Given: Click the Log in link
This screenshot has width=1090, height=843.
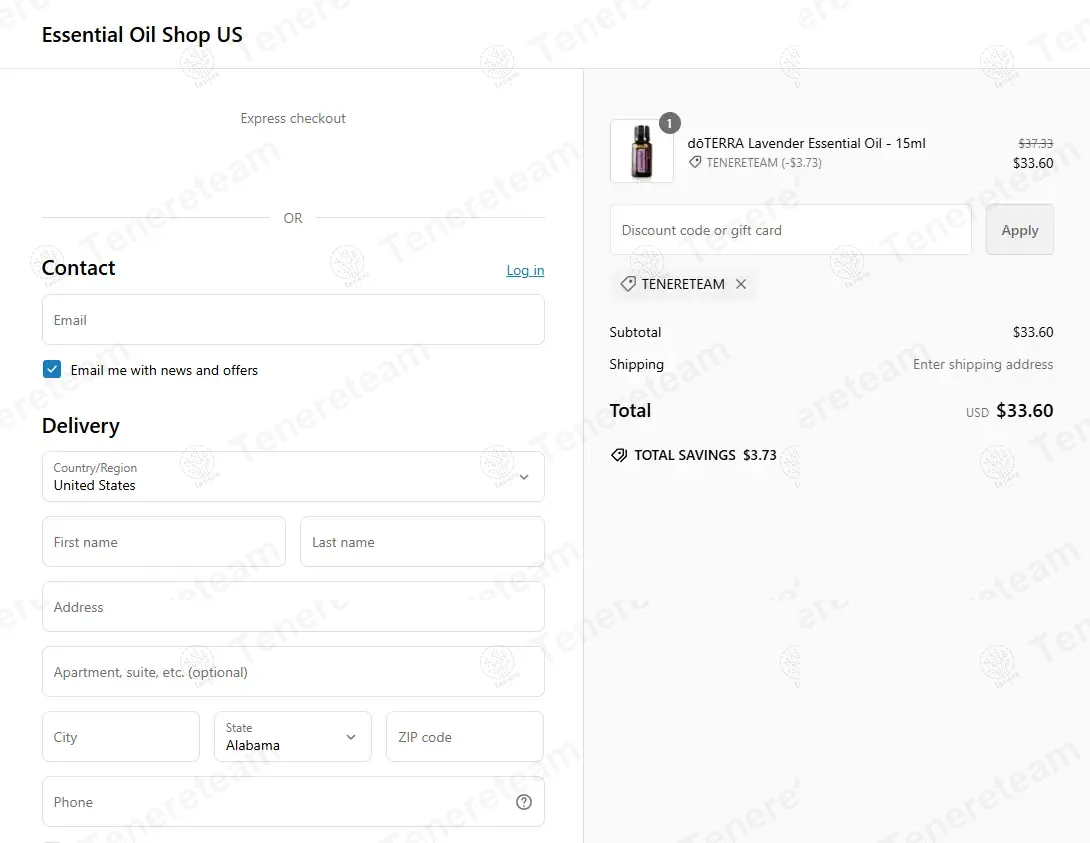Looking at the screenshot, I should pos(525,270).
